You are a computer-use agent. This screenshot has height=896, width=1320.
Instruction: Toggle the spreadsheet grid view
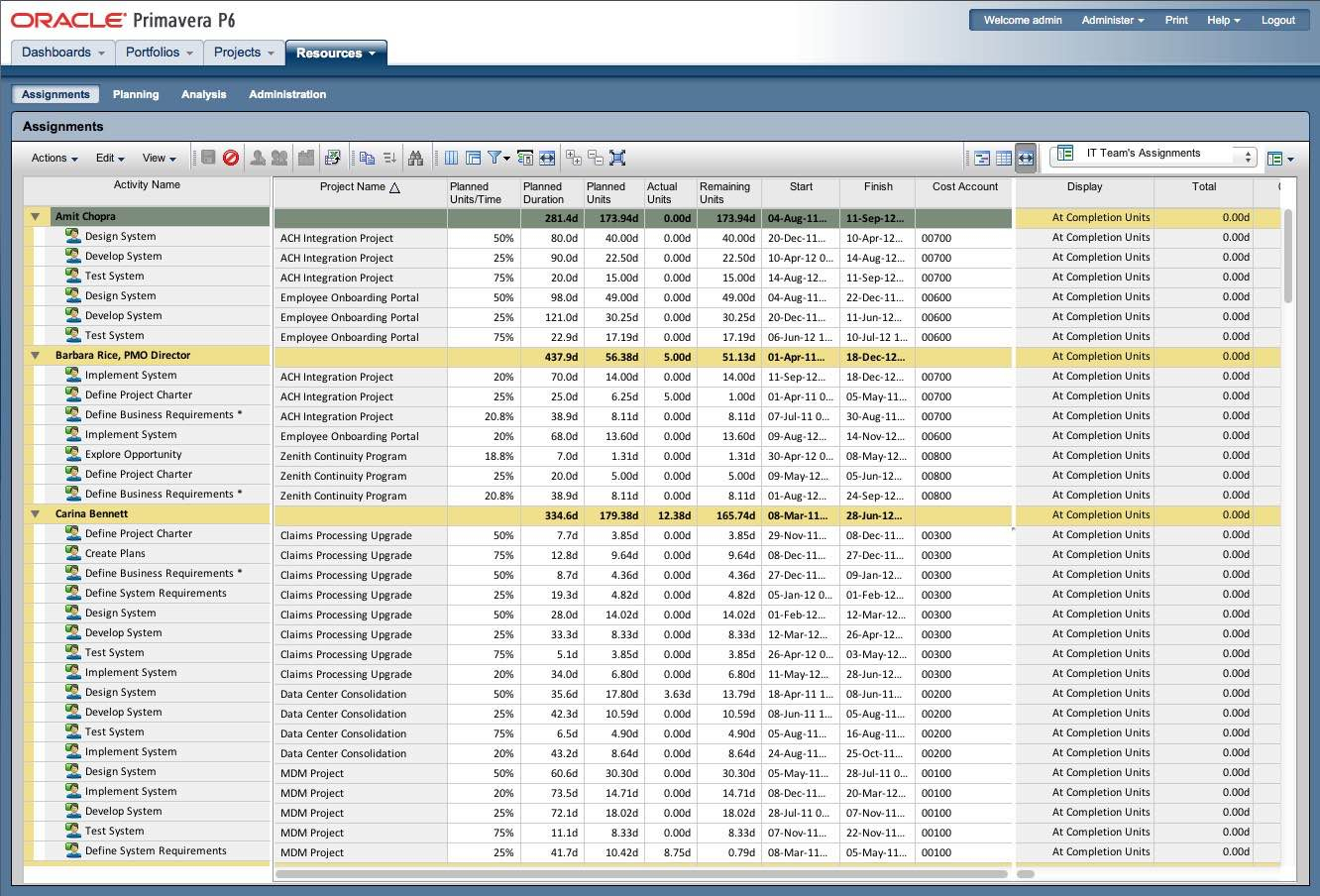pyautogui.click(x=1004, y=158)
